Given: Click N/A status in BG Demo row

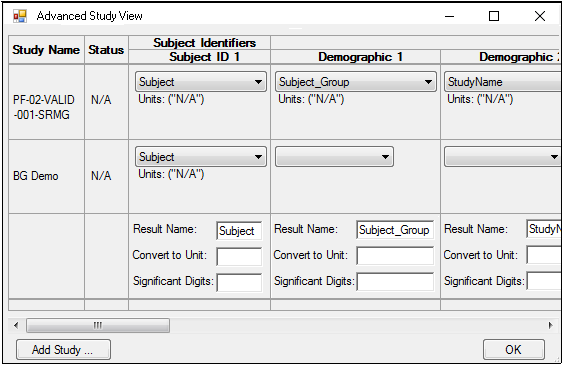Looking at the screenshot, I should tap(101, 176).
